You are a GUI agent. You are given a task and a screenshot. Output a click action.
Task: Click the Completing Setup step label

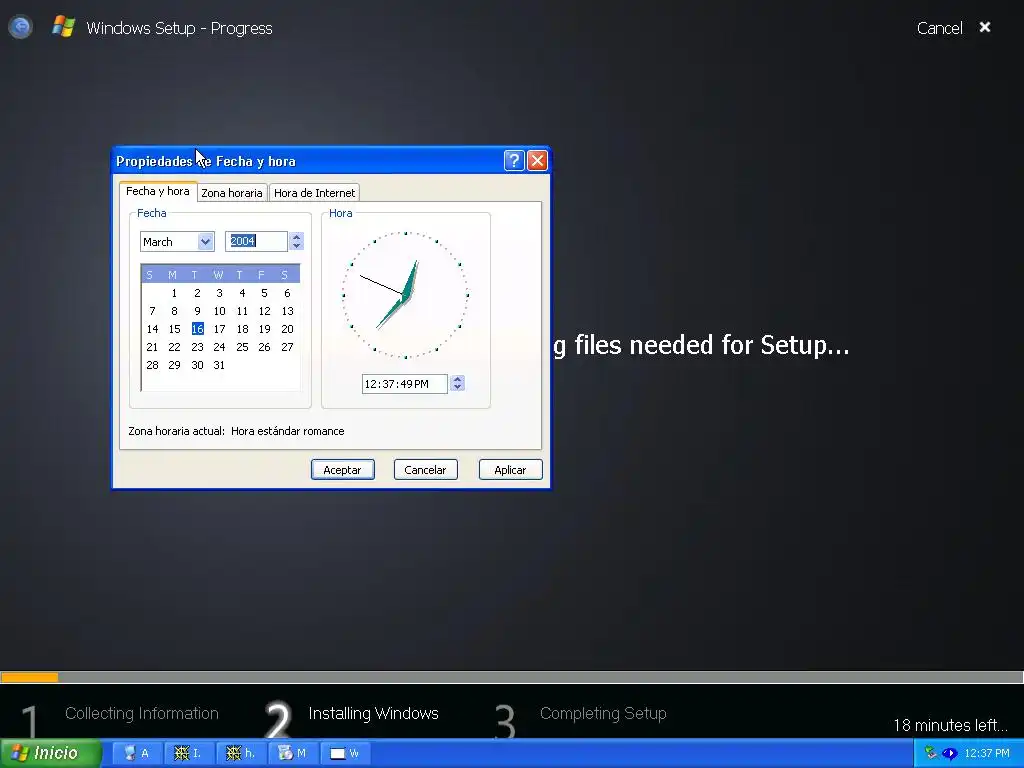[603, 713]
